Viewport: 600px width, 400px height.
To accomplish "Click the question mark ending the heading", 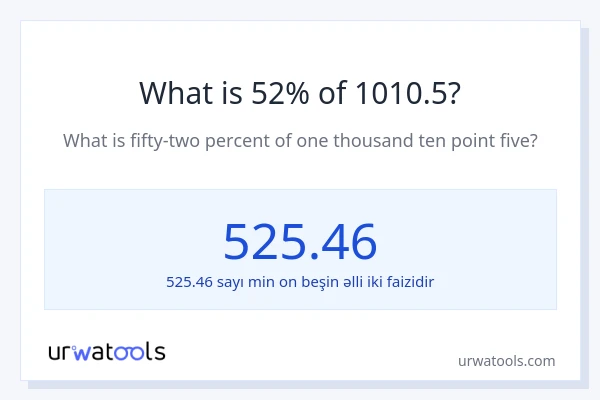I will [x=453, y=93].
